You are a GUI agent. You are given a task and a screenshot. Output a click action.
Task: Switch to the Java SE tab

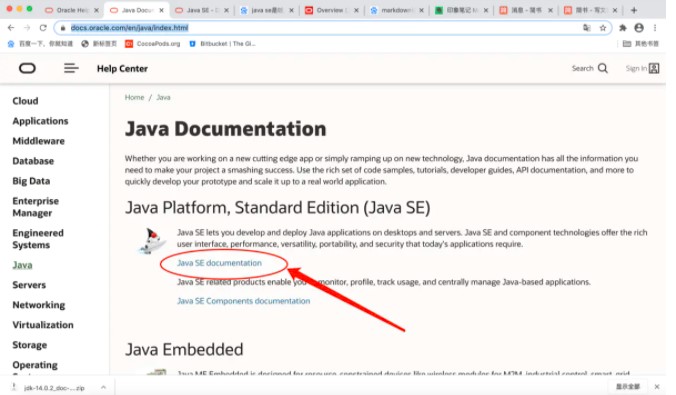[x=202, y=10]
